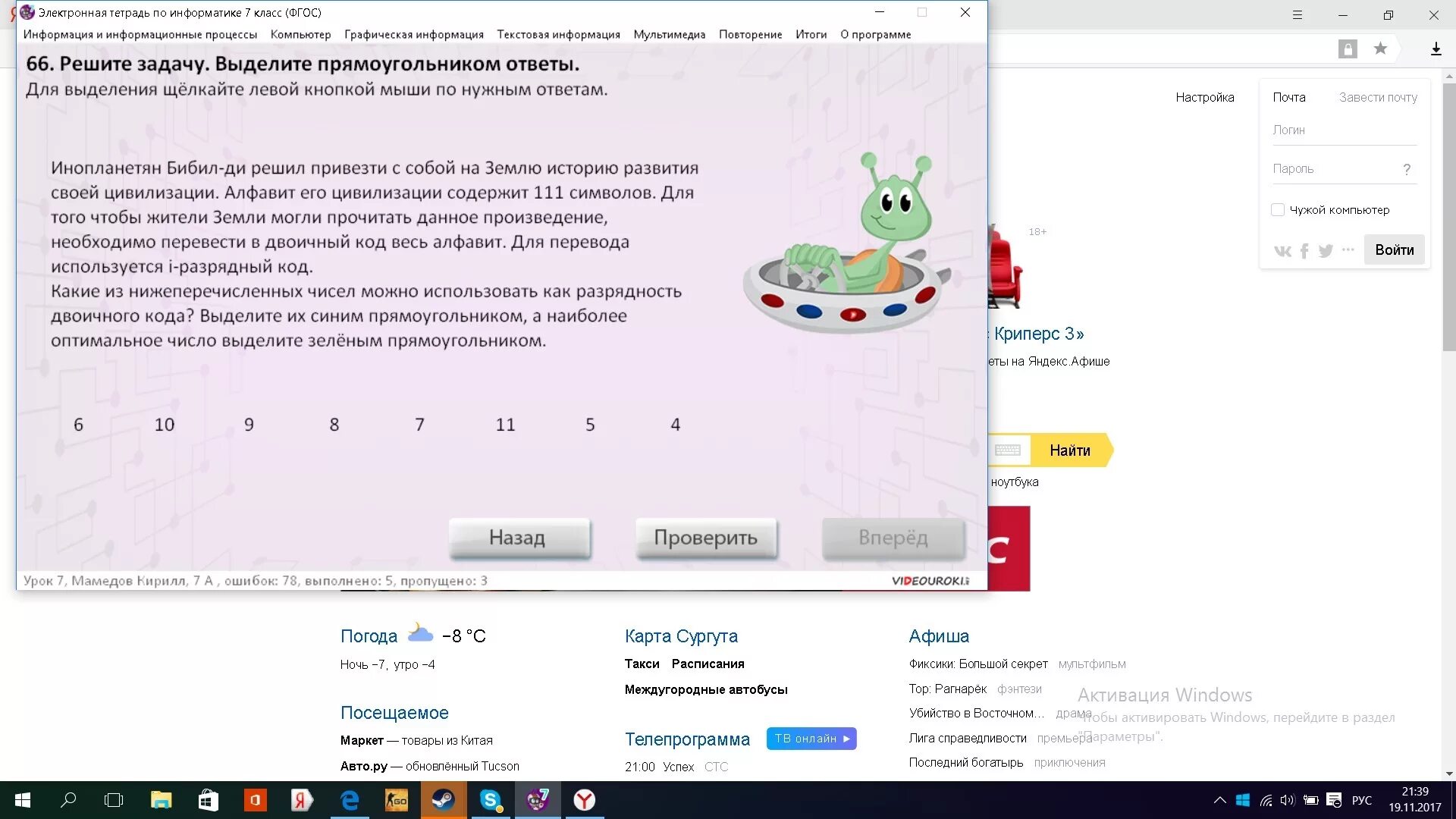Click the Текстовая информация menu icon
This screenshot has width=1456, height=819.
click(558, 33)
